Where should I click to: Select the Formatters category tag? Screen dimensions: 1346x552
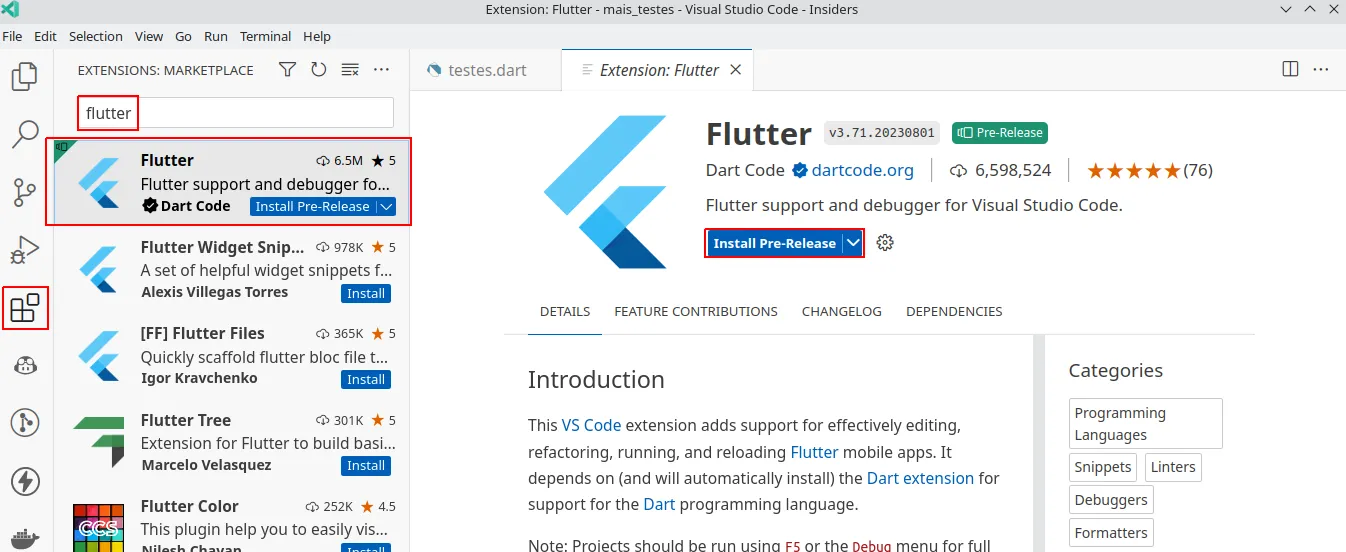click(x=1111, y=533)
